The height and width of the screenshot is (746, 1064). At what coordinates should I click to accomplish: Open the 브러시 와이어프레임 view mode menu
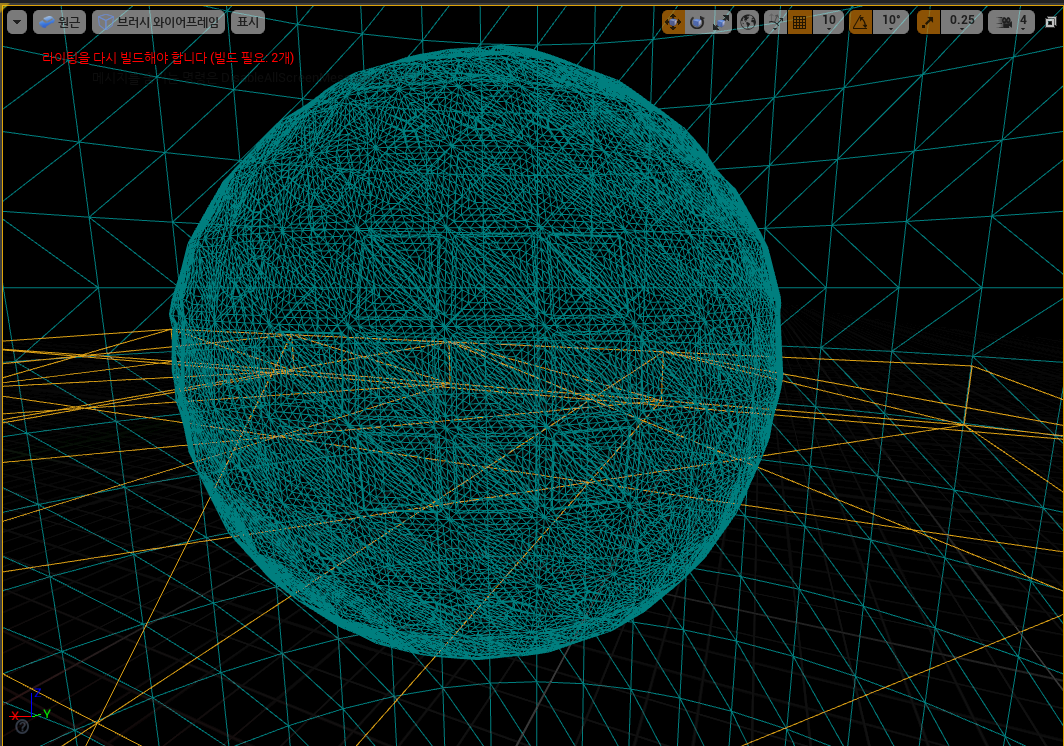point(159,22)
